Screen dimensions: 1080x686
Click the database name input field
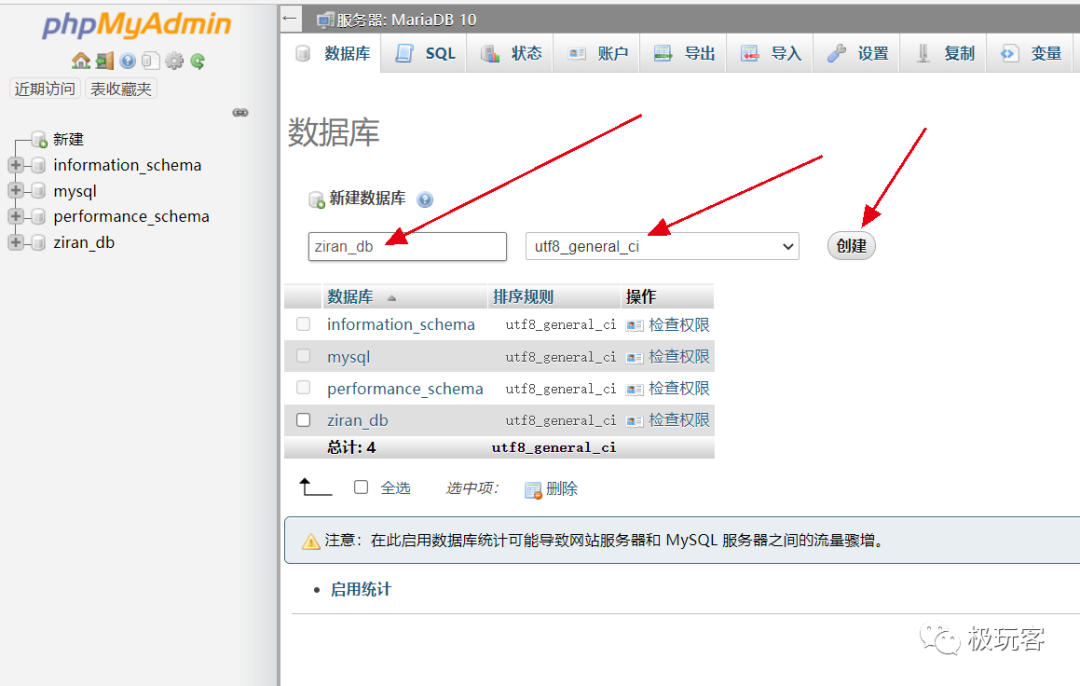point(407,246)
